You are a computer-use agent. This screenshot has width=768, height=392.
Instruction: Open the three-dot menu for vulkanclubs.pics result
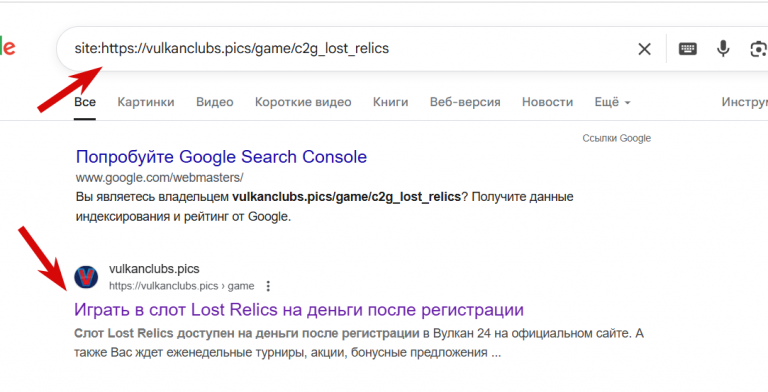point(268,286)
